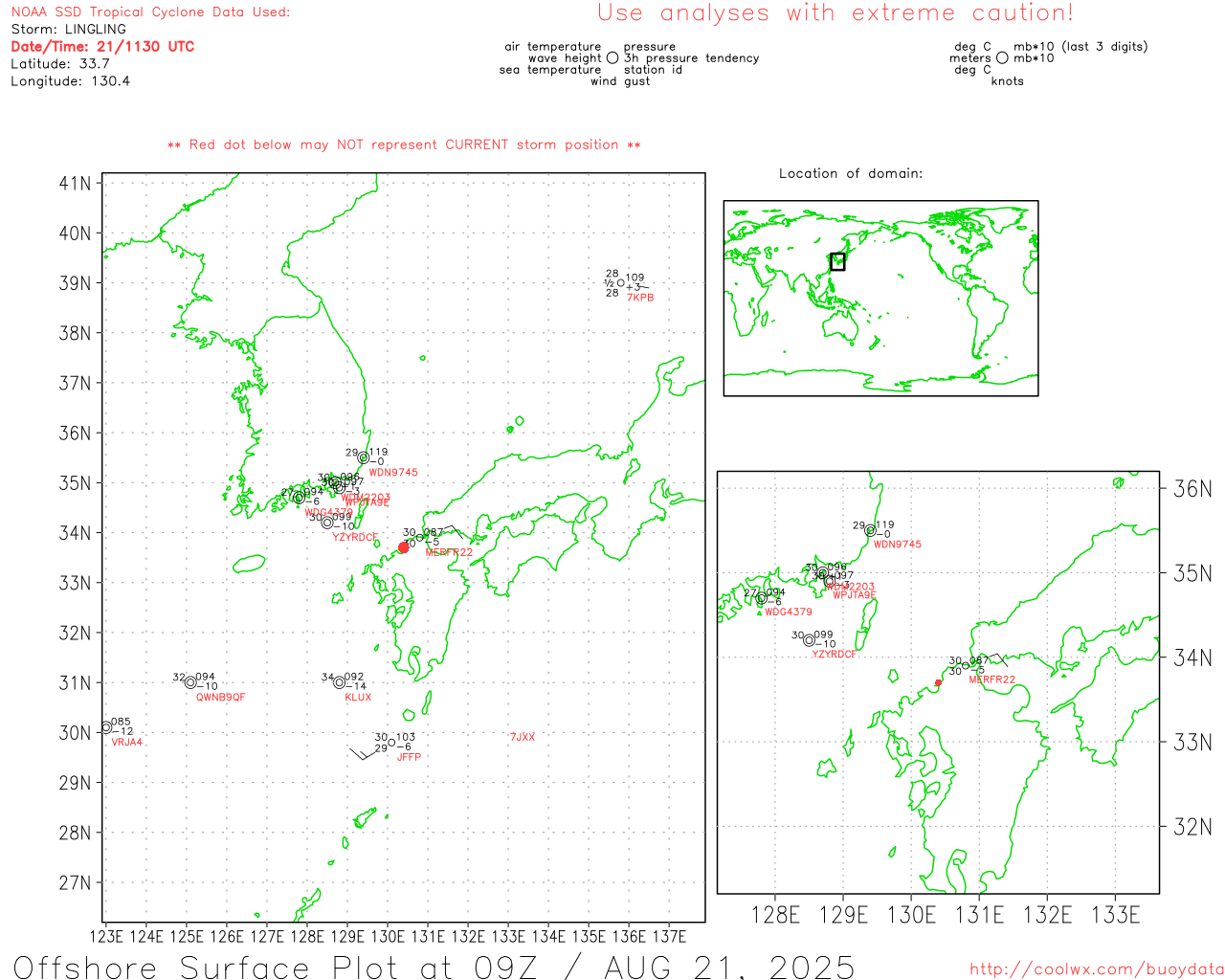
Task: Click the station circle above KLUX
Action: coord(339,682)
